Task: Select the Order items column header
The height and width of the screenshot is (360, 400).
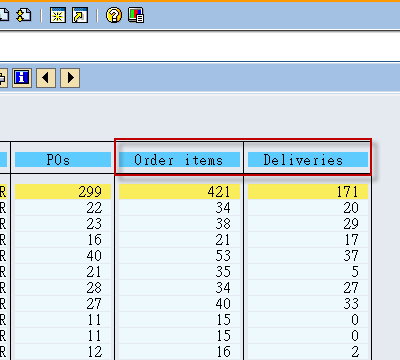Action: pos(179,160)
